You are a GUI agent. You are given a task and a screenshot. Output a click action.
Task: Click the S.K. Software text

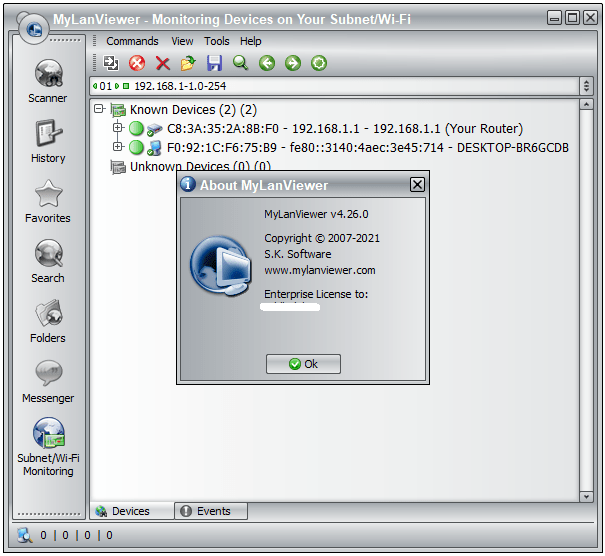coord(297,254)
